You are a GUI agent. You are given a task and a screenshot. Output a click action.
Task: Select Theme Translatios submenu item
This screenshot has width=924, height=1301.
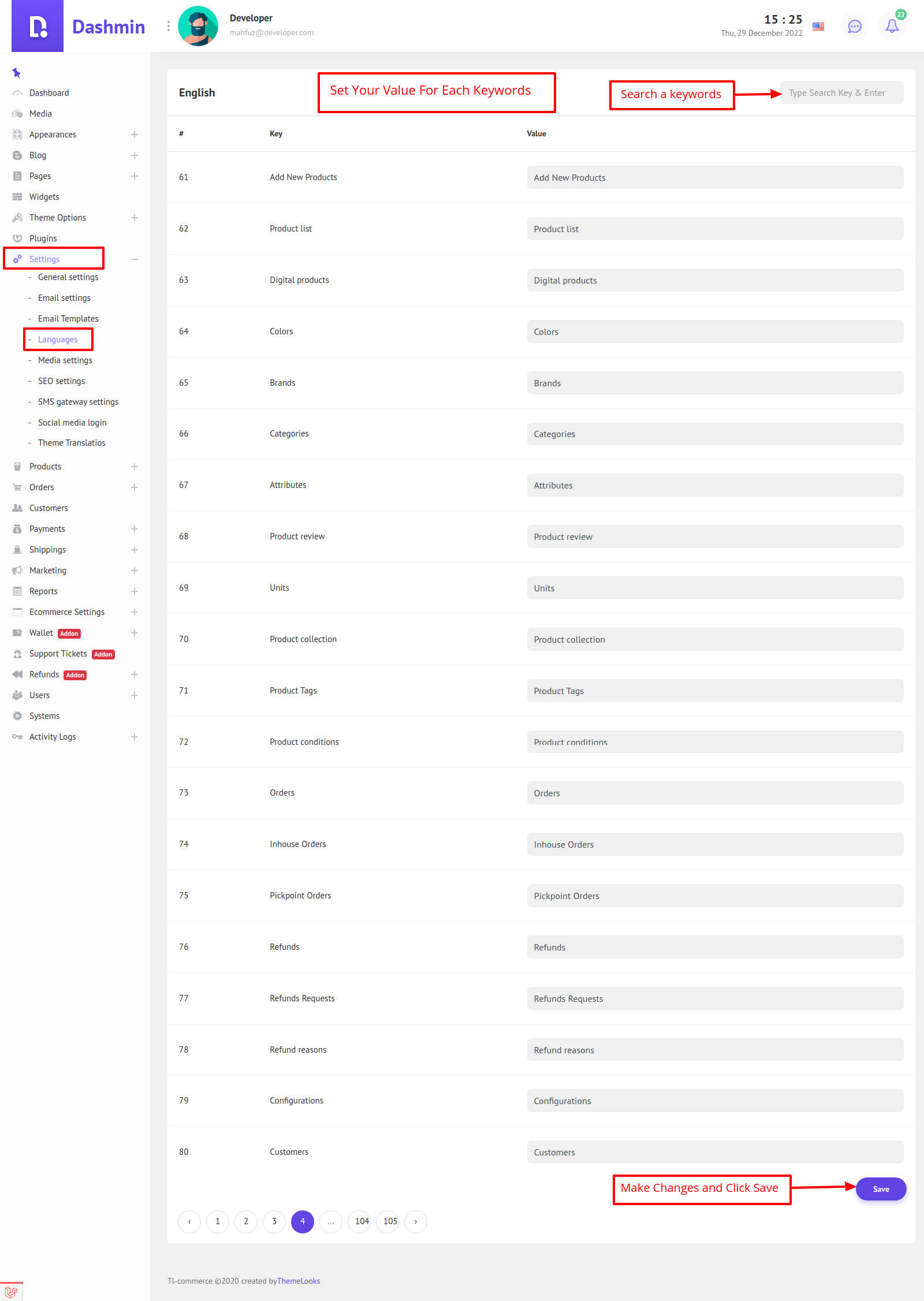72,443
